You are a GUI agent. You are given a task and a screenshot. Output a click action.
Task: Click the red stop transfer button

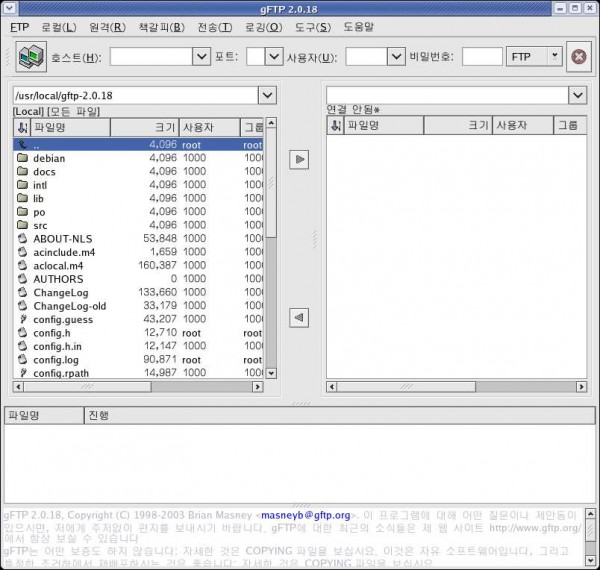(x=579, y=57)
